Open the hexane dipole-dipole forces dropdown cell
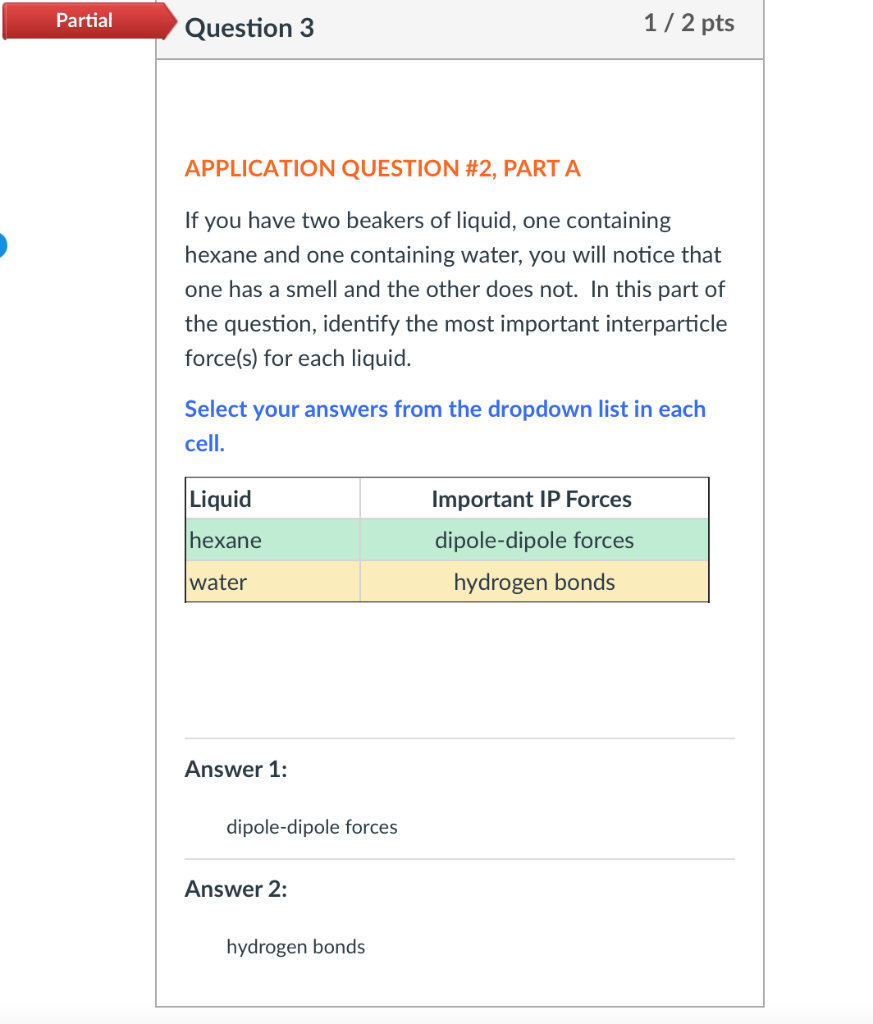Image resolution: width=873 pixels, height=1024 pixels. click(x=534, y=540)
